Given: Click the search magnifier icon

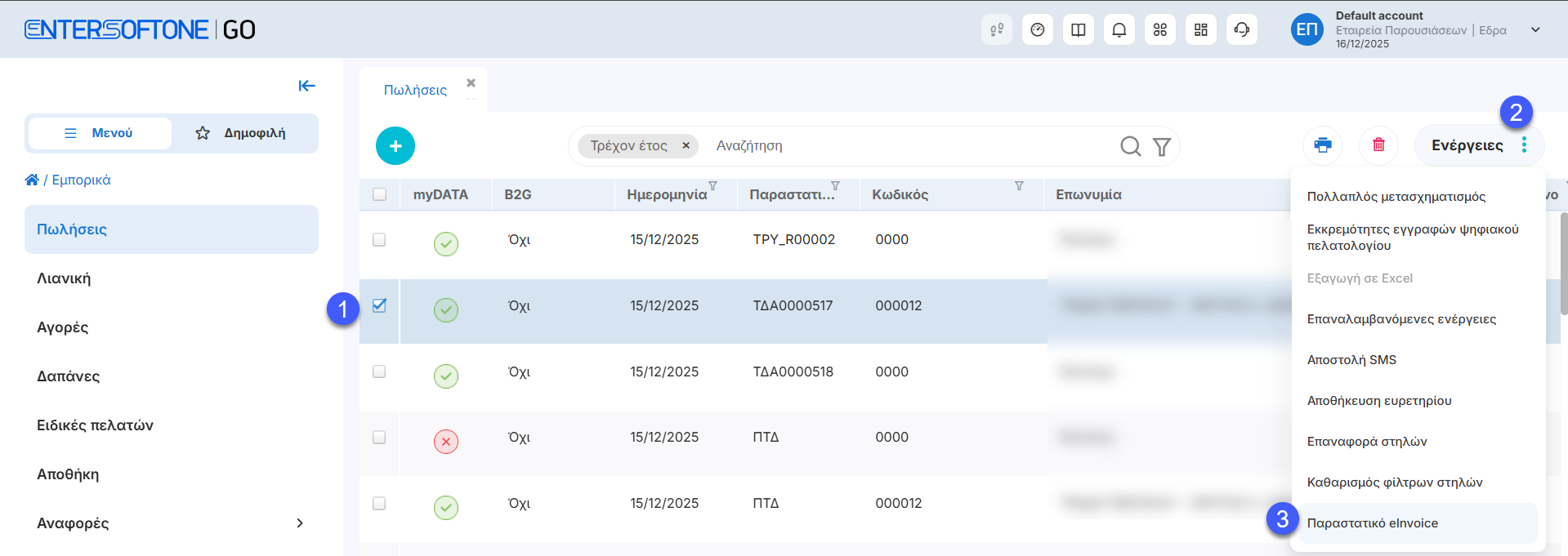Looking at the screenshot, I should (x=1130, y=146).
